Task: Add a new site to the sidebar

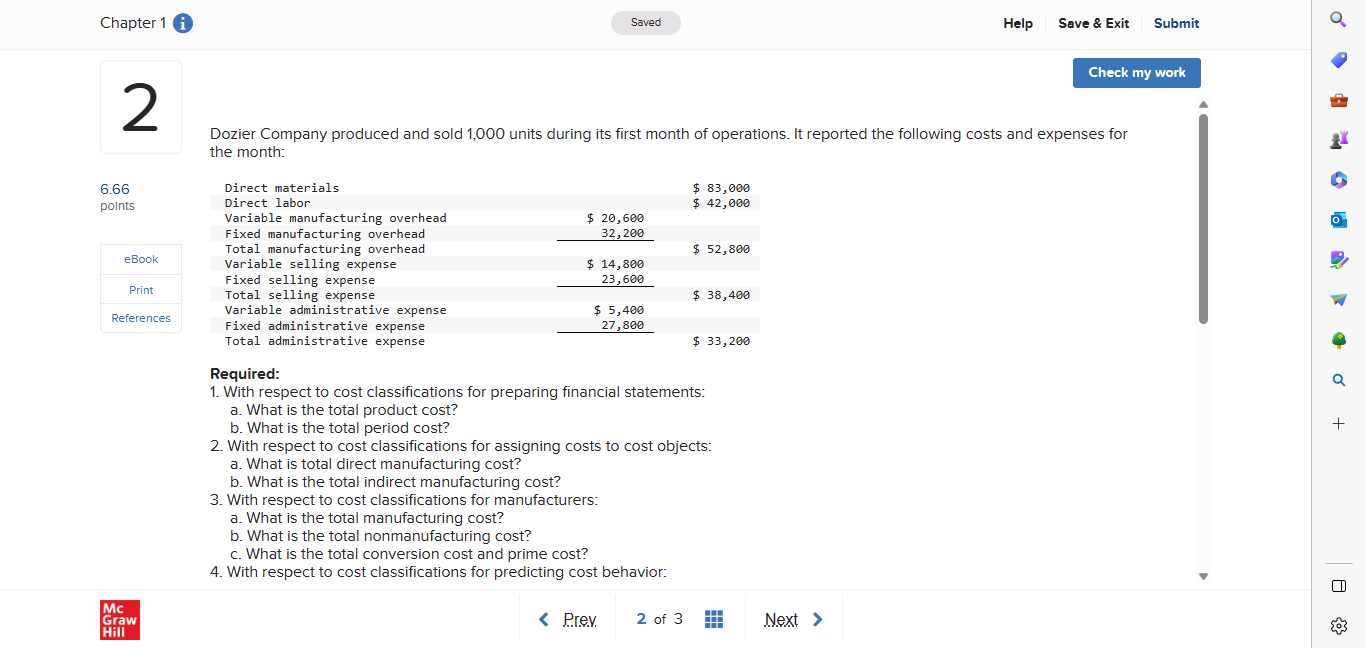Action: pos(1338,422)
